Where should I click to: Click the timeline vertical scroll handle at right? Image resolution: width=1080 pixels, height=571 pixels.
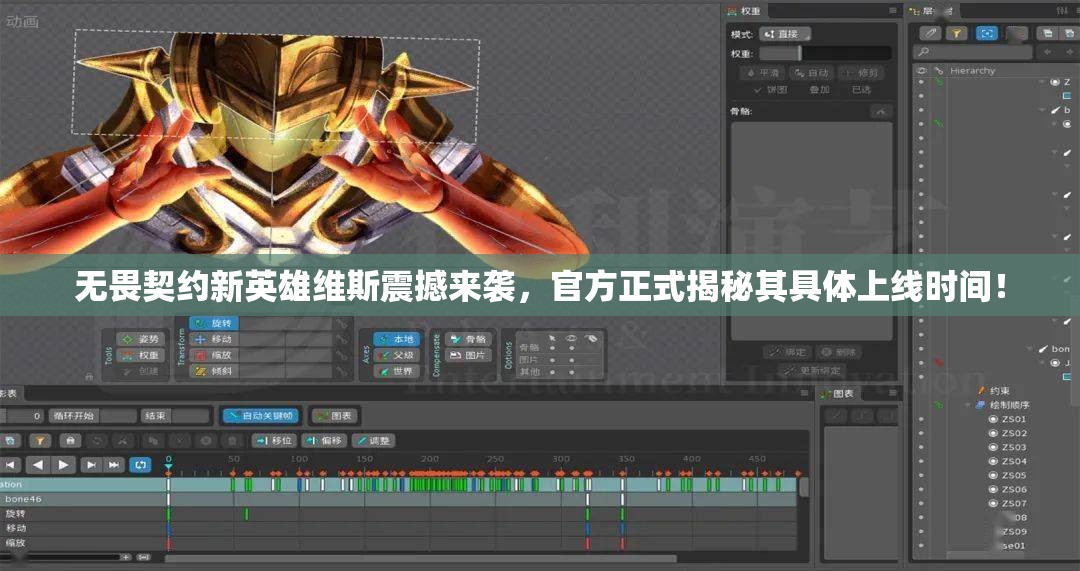(804, 487)
